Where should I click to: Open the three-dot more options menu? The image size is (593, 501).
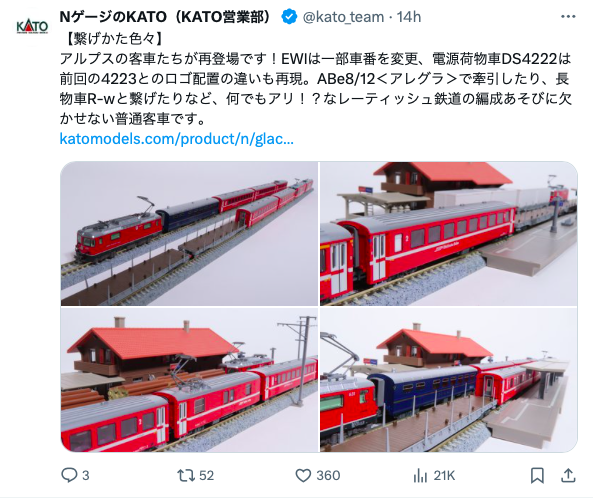pyautogui.click(x=568, y=17)
